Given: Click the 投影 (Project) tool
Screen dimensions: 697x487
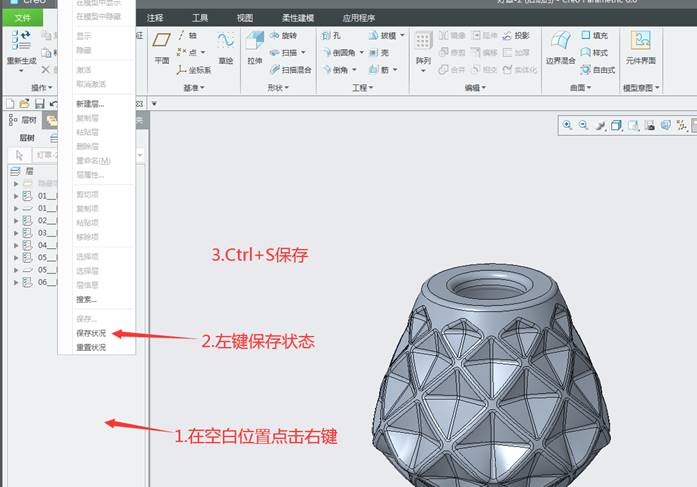Looking at the screenshot, I should (x=516, y=35).
